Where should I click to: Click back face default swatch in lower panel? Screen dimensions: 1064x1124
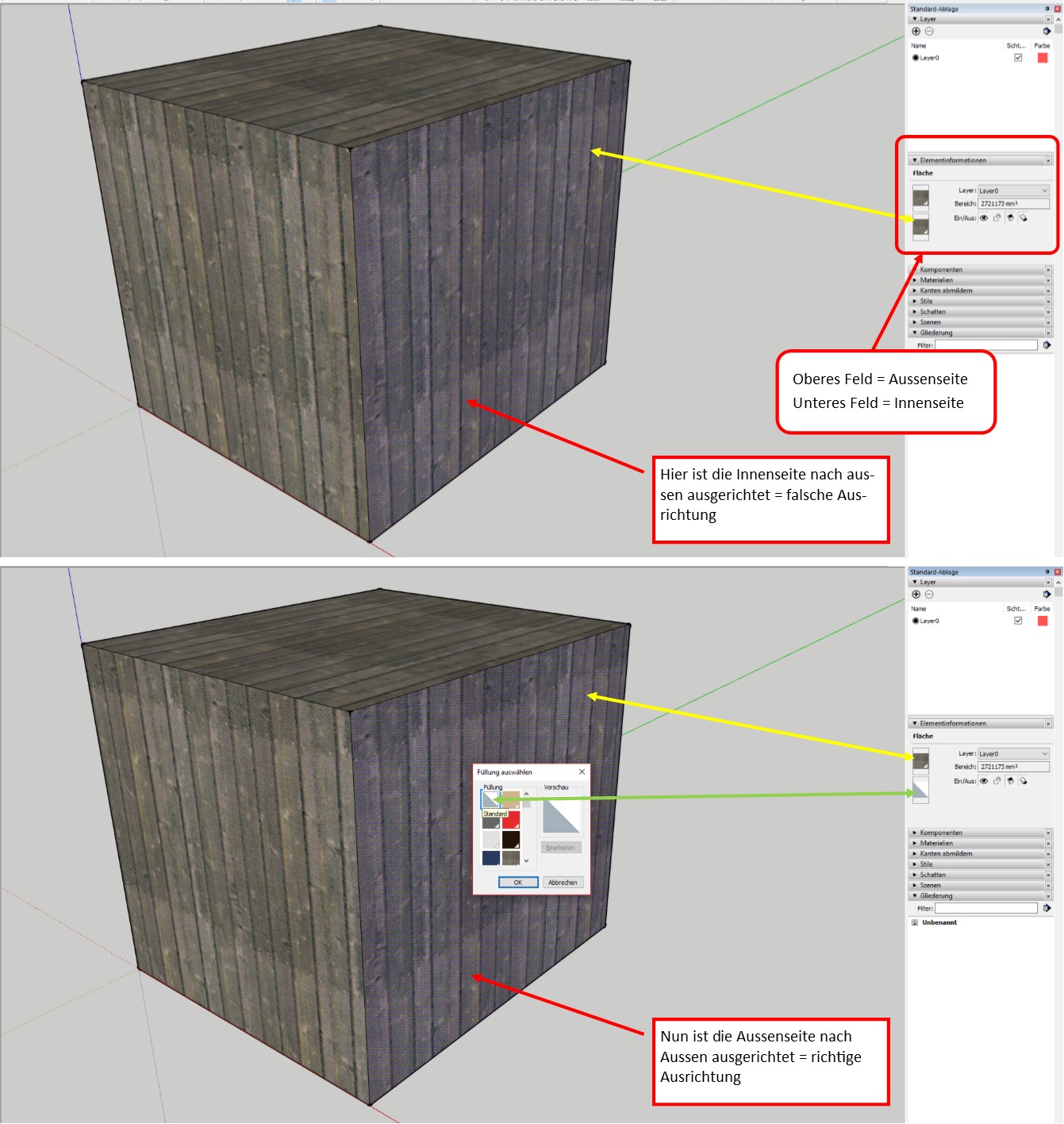click(920, 790)
